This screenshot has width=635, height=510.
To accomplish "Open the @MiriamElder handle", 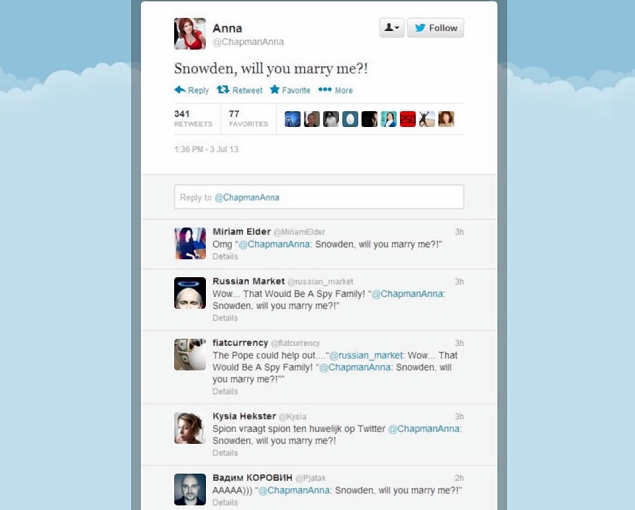I will (x=299, y=232).
